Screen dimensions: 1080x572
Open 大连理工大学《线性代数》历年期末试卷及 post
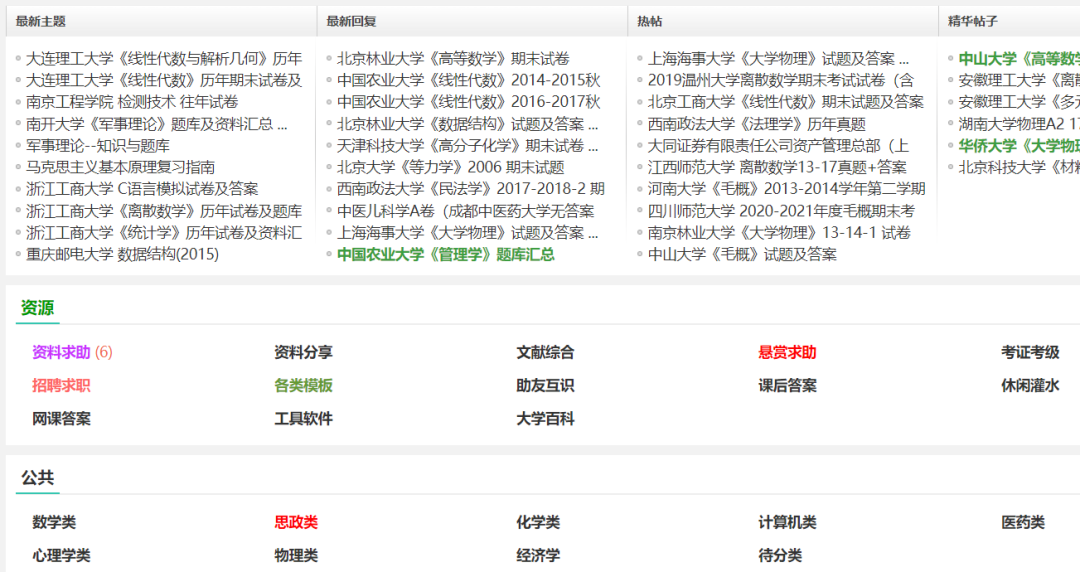point(164,80)
